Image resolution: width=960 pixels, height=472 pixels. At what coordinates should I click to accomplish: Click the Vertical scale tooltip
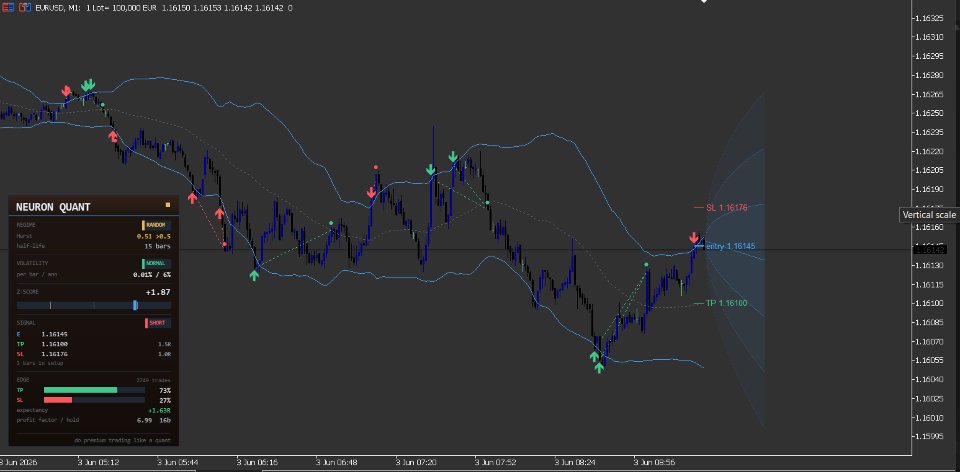point(929,215)
